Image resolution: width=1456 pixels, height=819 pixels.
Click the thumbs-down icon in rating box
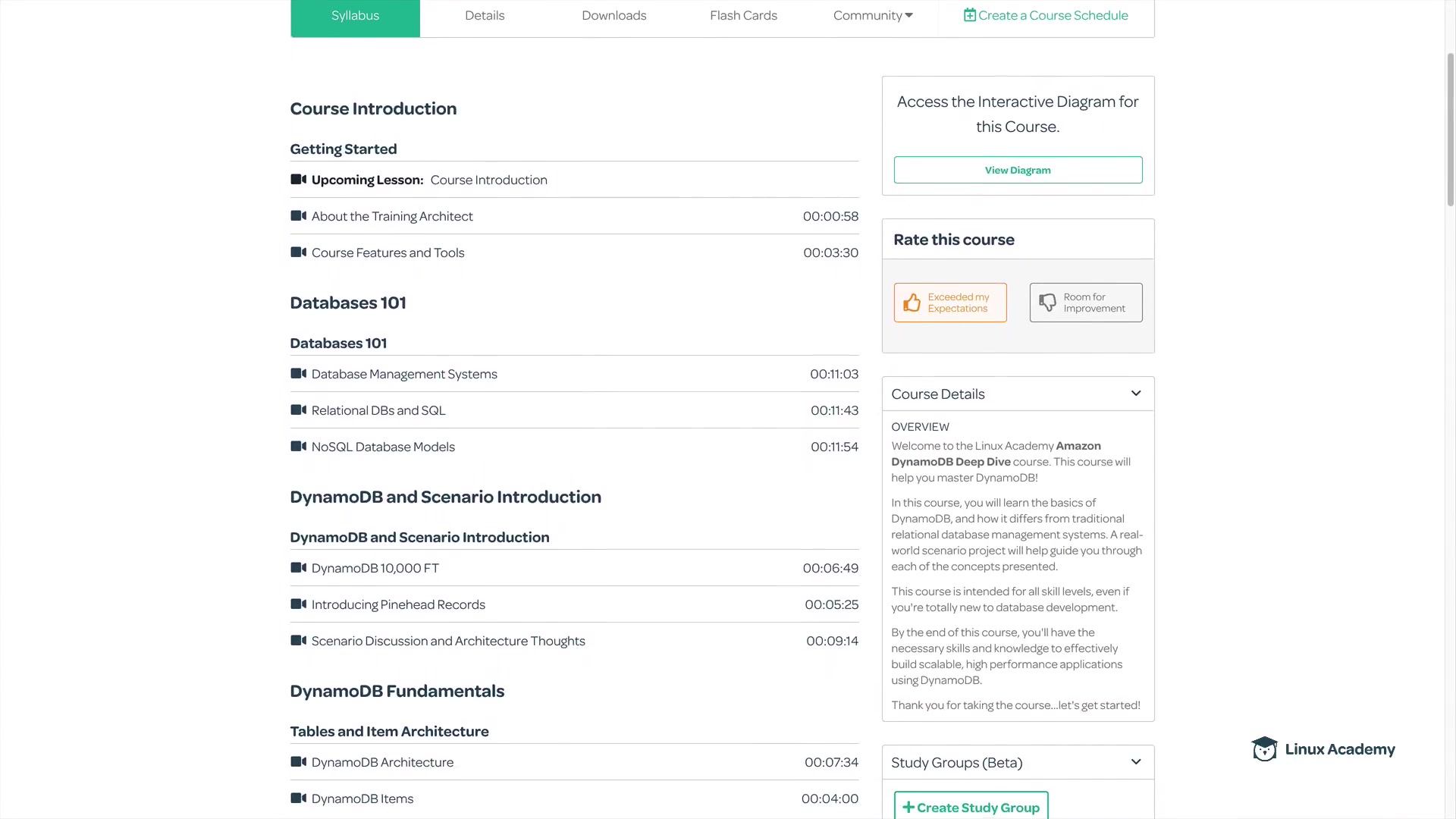(x=1047, y=303)
